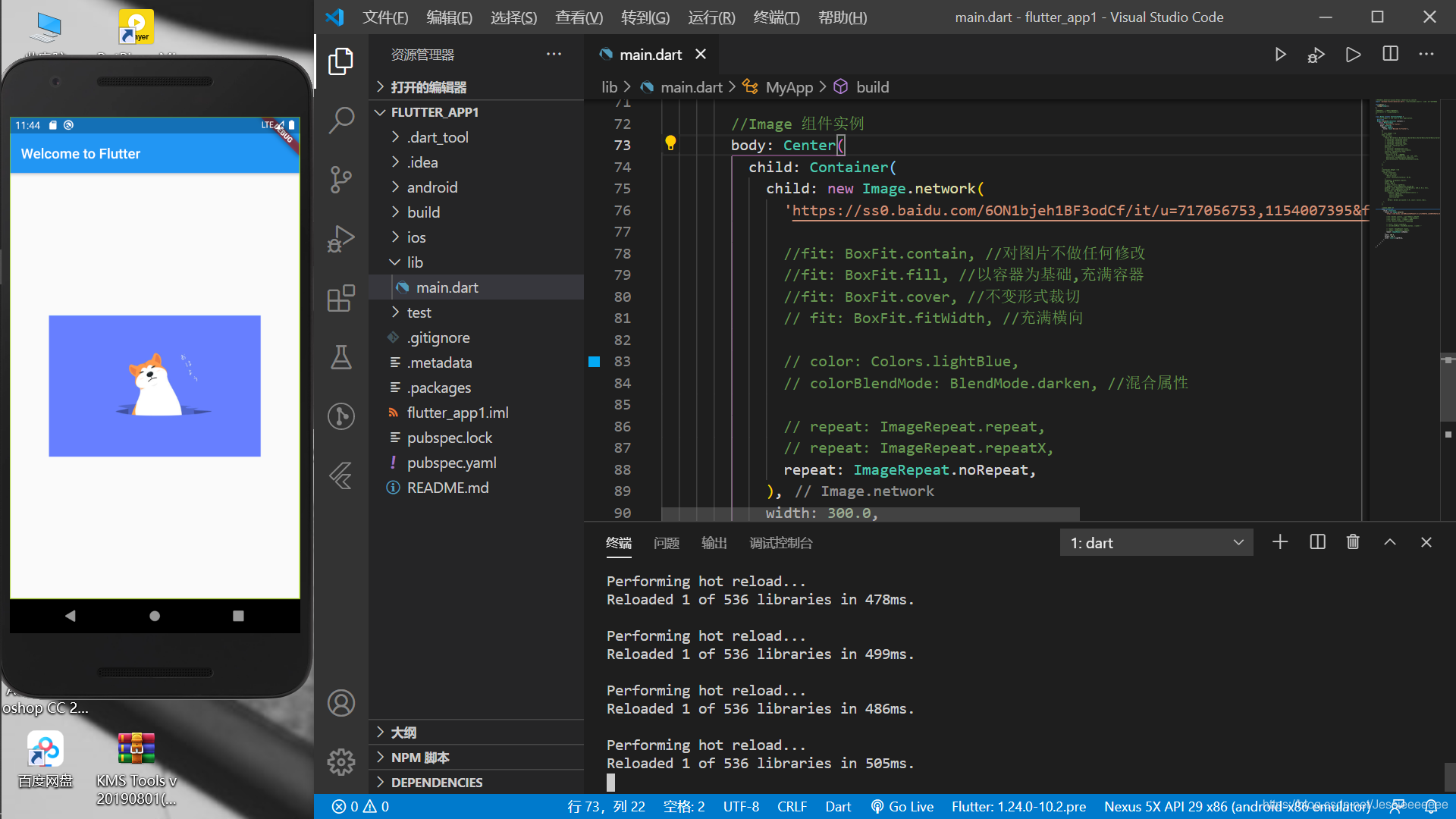The width and height of the screenshot is (1456, 819).
Task: Open the Testing flask view
Action: pos(341,357)
